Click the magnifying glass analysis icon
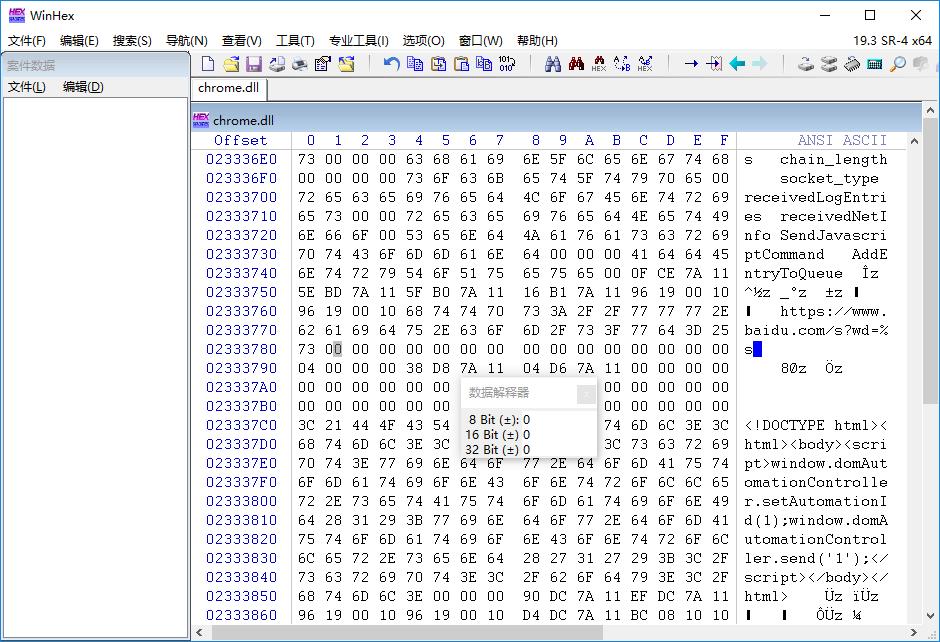 tap(897, 64)
